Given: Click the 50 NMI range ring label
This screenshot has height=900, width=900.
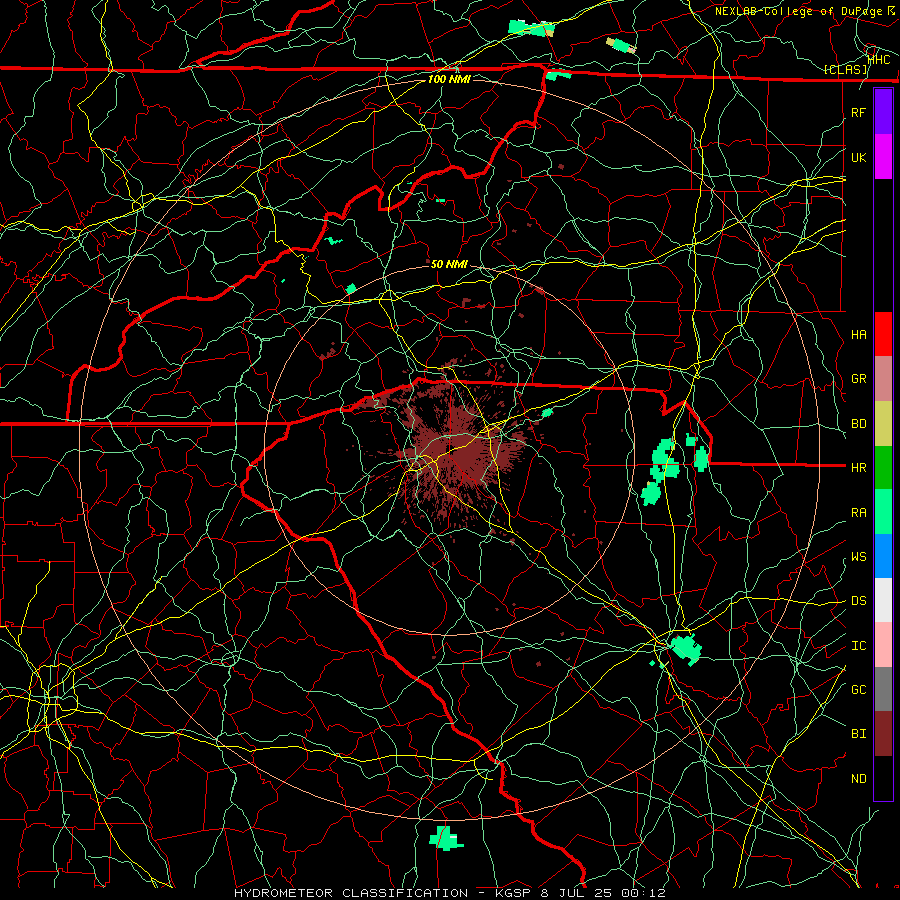Looking at the screenshot, I should pos(449,264).
